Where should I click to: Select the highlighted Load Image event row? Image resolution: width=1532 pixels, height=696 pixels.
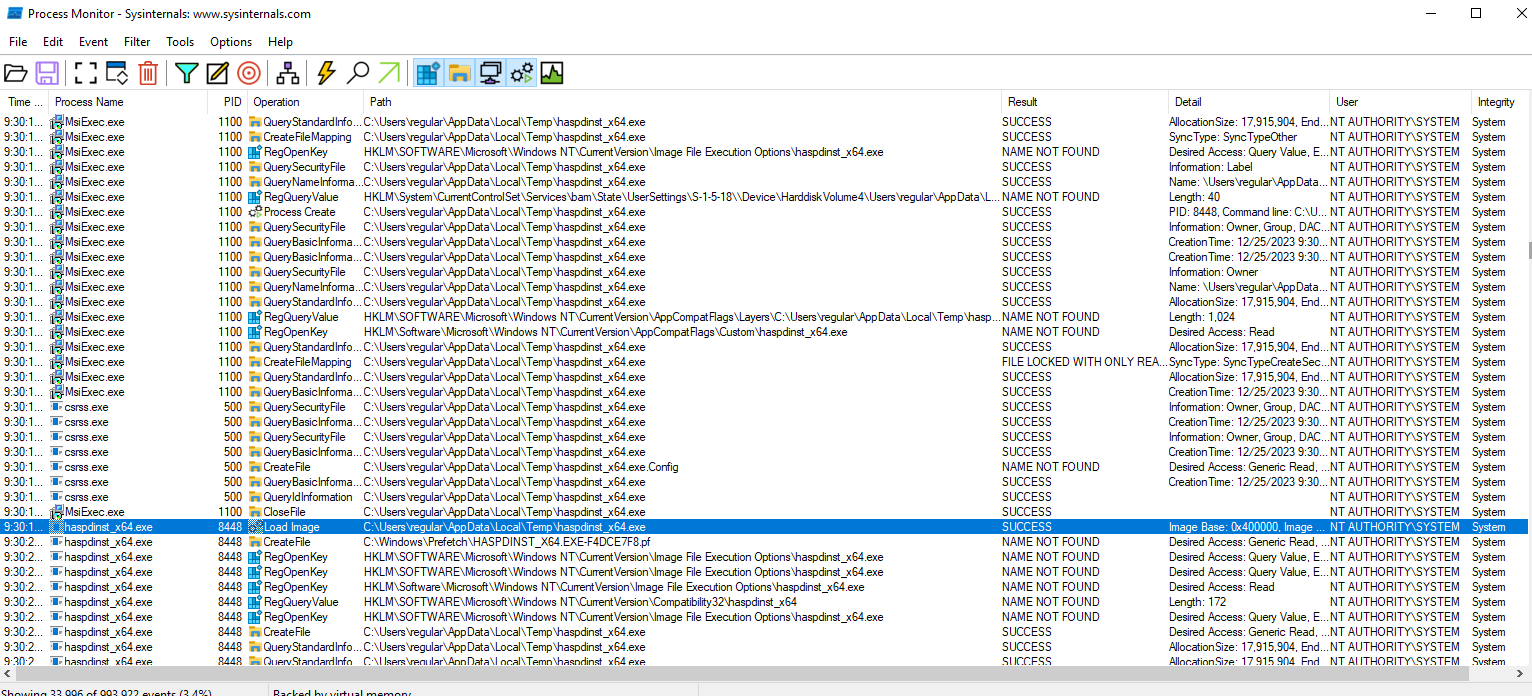pyautogui.click(x=764, y=527)
